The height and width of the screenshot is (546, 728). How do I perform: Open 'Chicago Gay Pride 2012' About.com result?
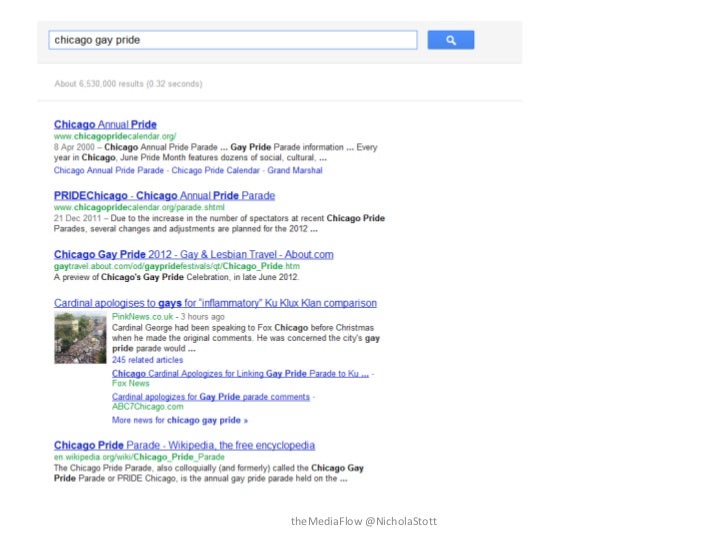click(193, 254)
